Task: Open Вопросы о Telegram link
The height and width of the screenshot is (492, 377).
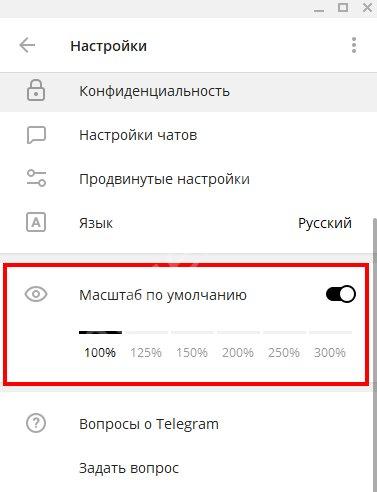Action: (x=149, y=424)
